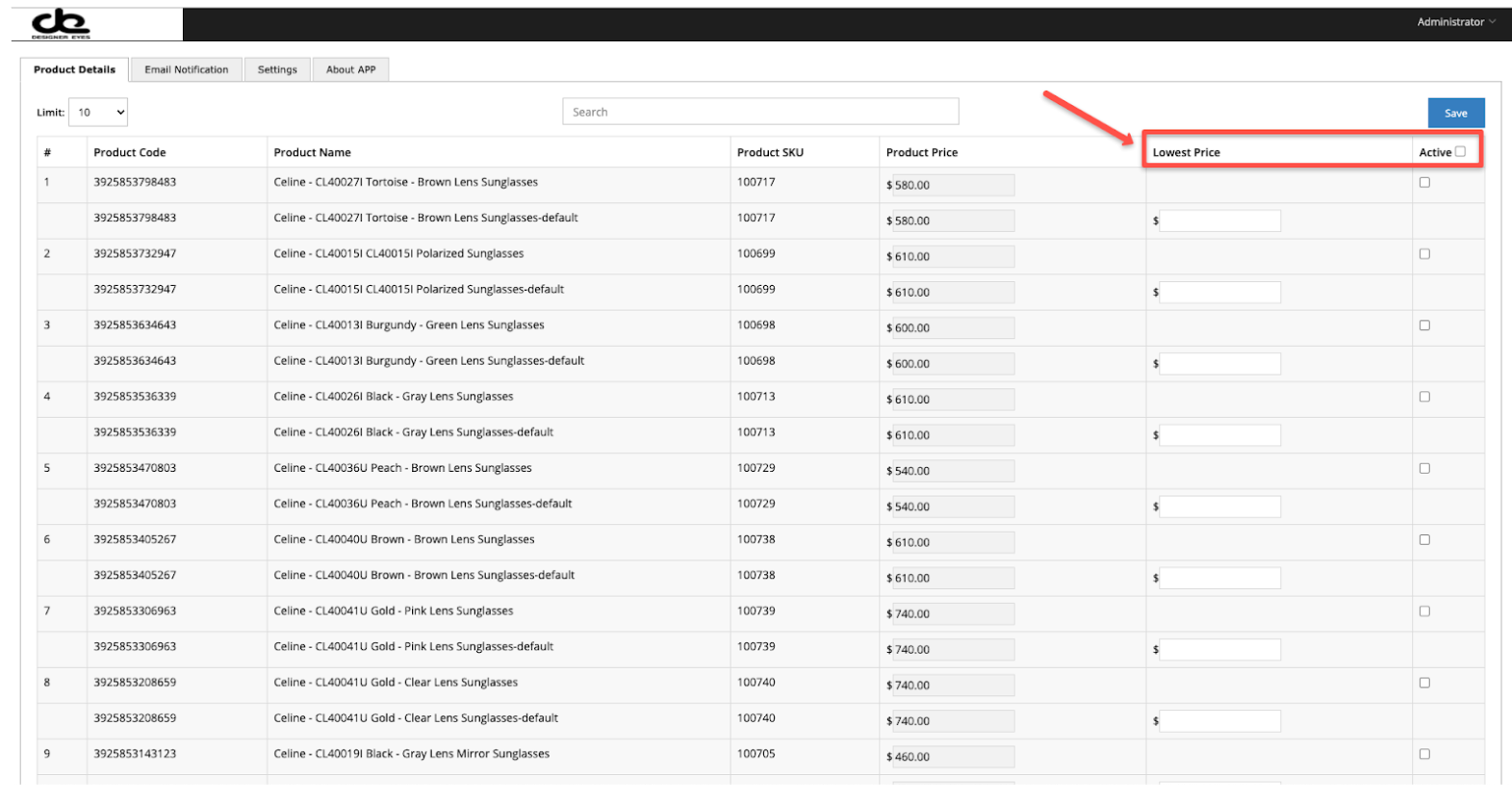Check Active box for Peach Brown Lens row
This screenshot has height=805, width=1512.
[1424, 469]
